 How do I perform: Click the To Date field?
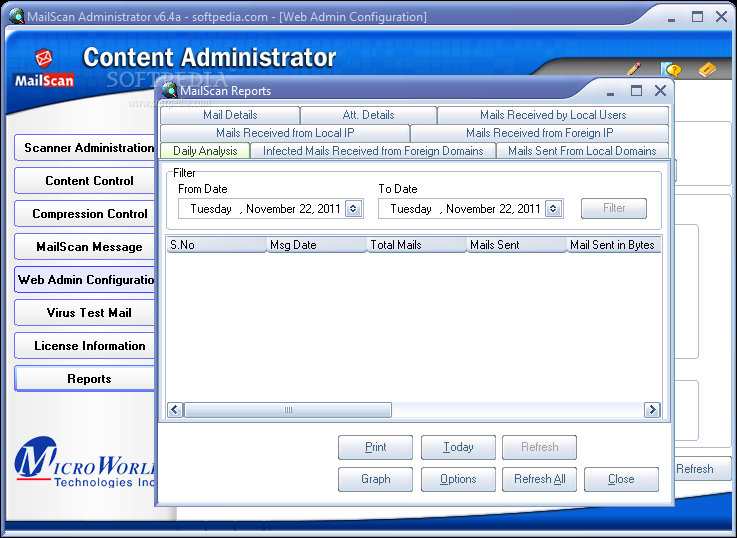click(471, 209)
